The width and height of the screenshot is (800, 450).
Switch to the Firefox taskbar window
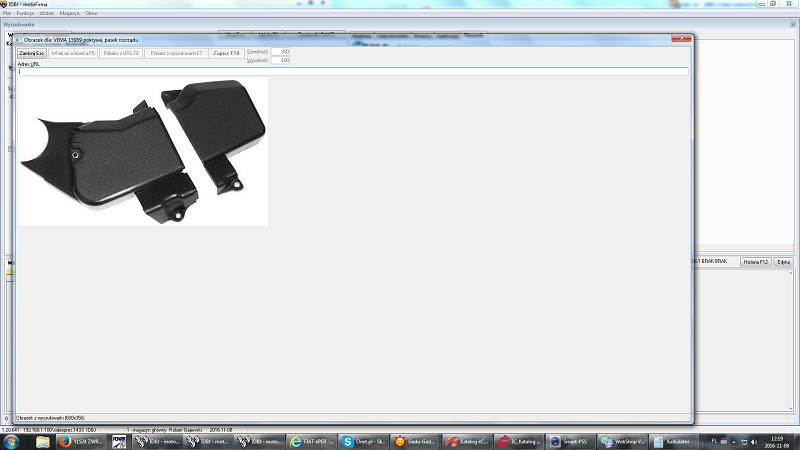tap(81, 442)
